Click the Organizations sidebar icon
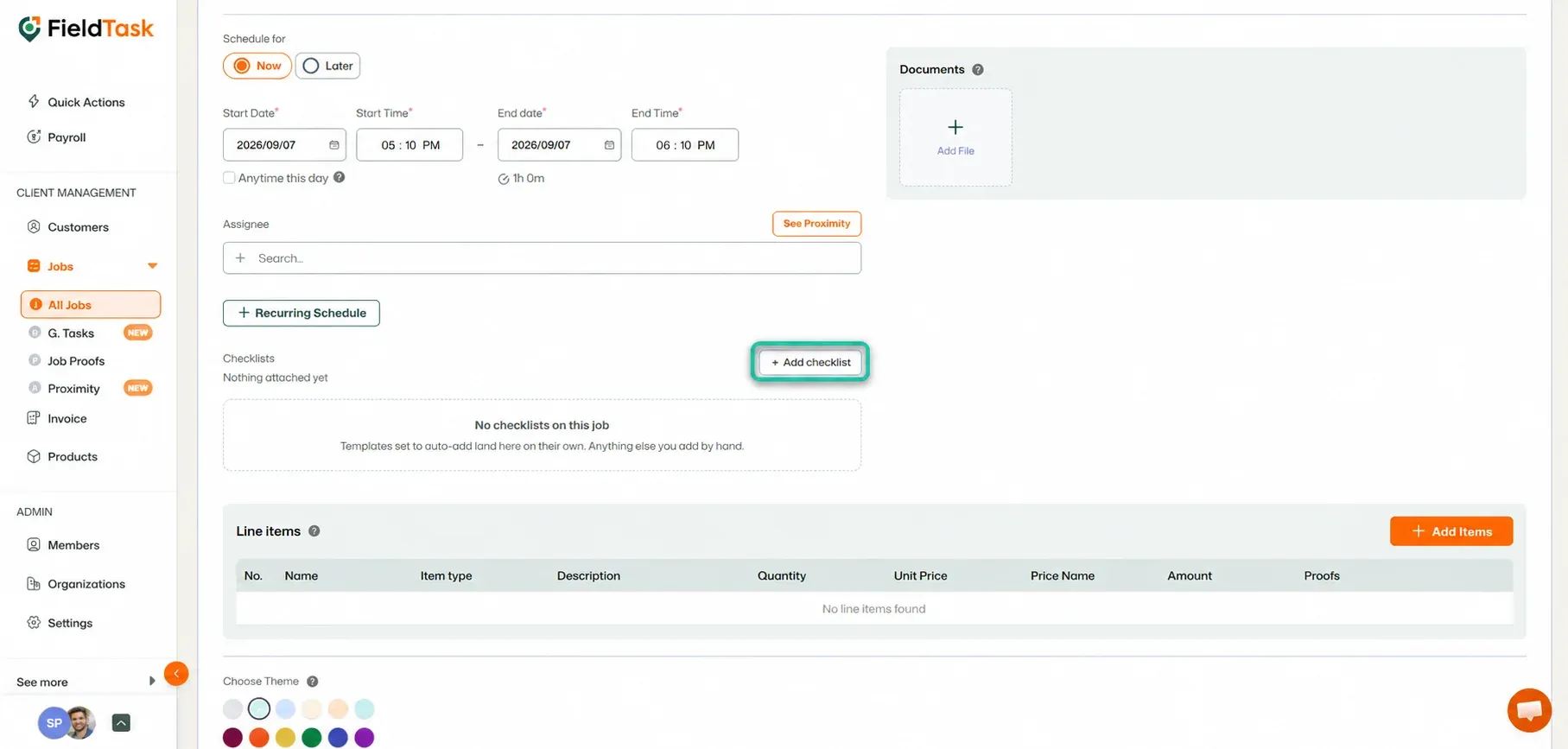This screenshot has height=749, width=1568. coord(34,584)
